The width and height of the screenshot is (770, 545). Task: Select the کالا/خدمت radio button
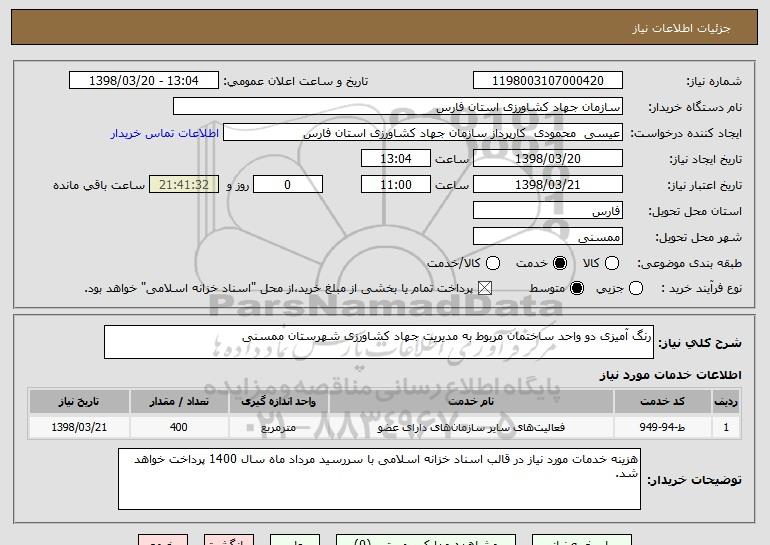tap(493, 263)
